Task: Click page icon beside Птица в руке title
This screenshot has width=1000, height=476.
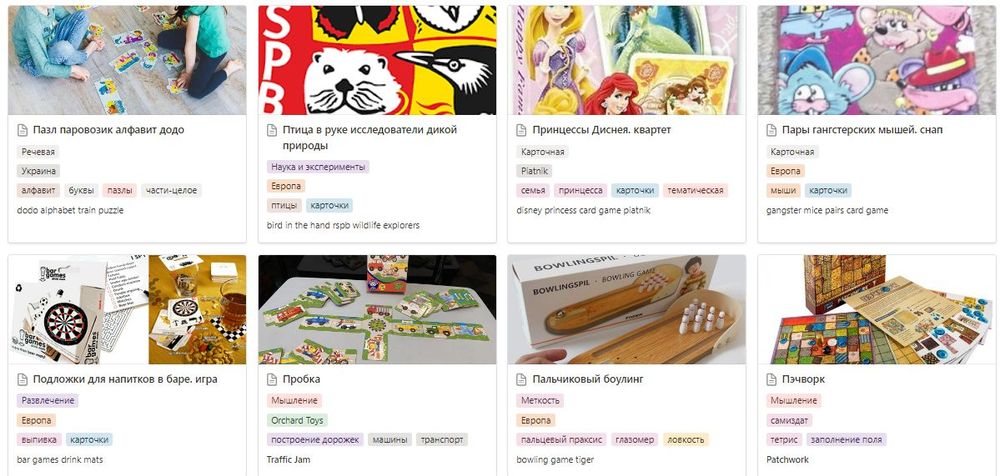Action: click(x=272, y=130)
